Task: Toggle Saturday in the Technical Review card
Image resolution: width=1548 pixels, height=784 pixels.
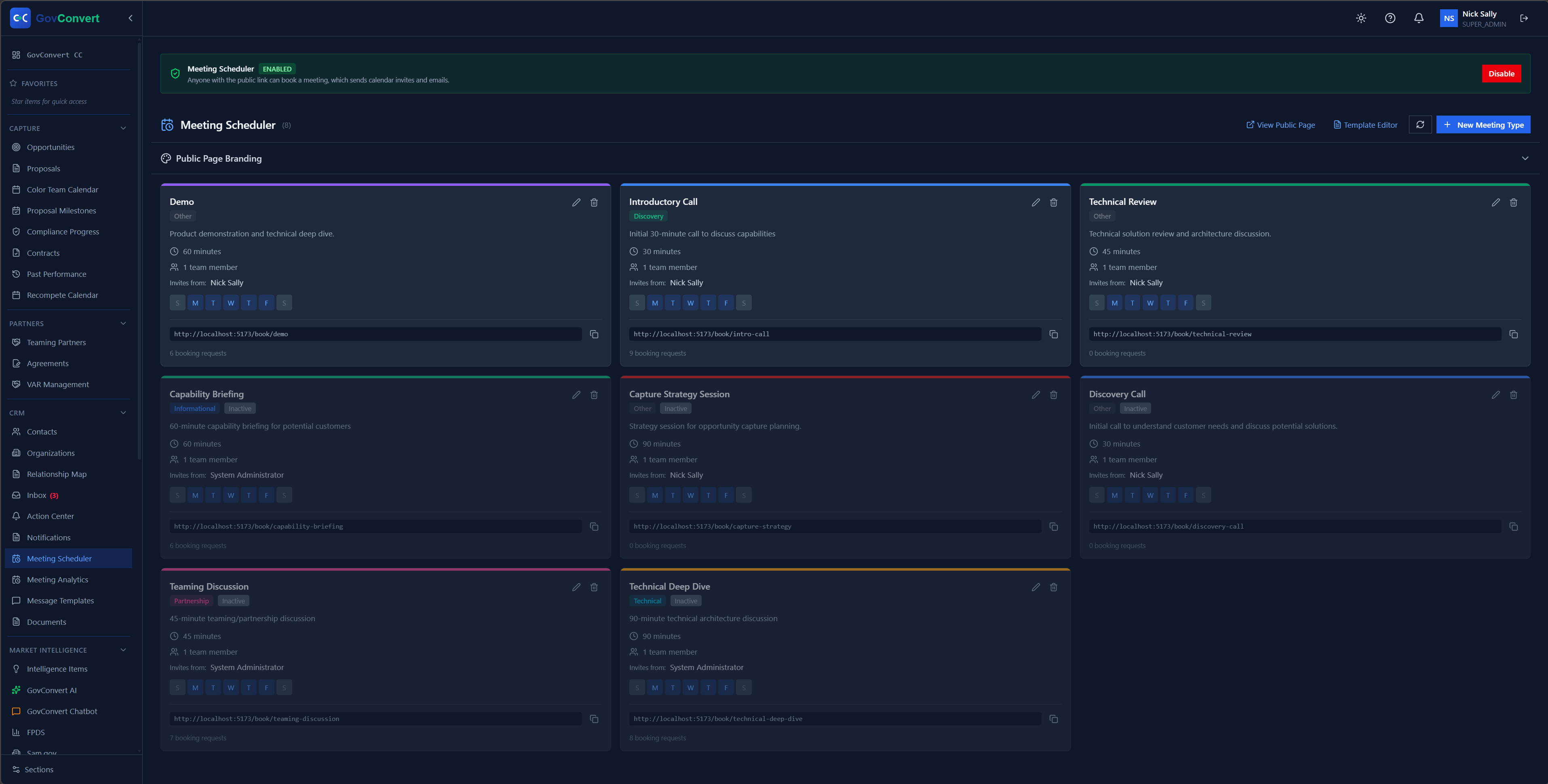Action: coord(1203,303)
